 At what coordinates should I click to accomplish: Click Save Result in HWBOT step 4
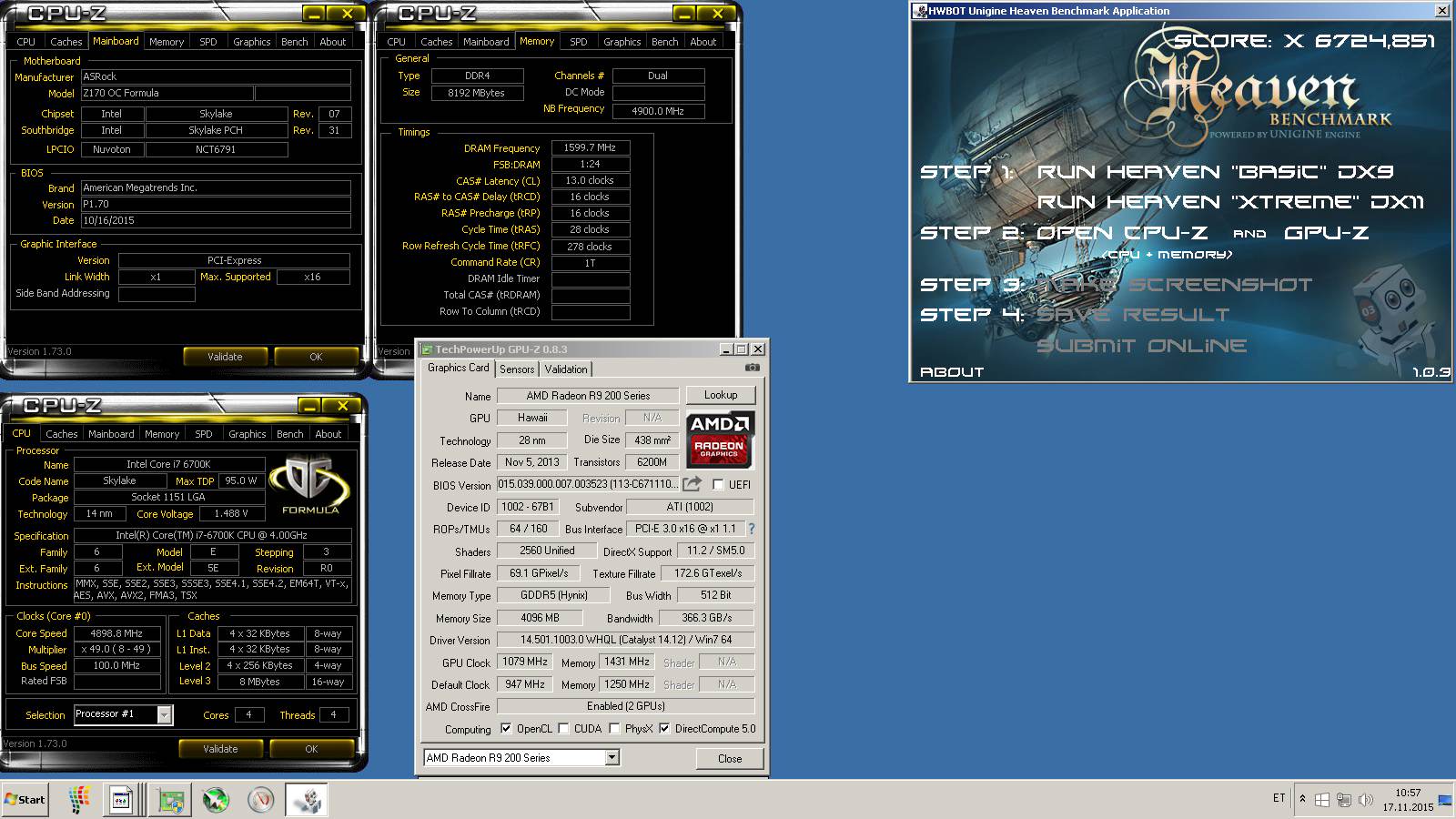pyautogui.click(x=1133, y=315)
